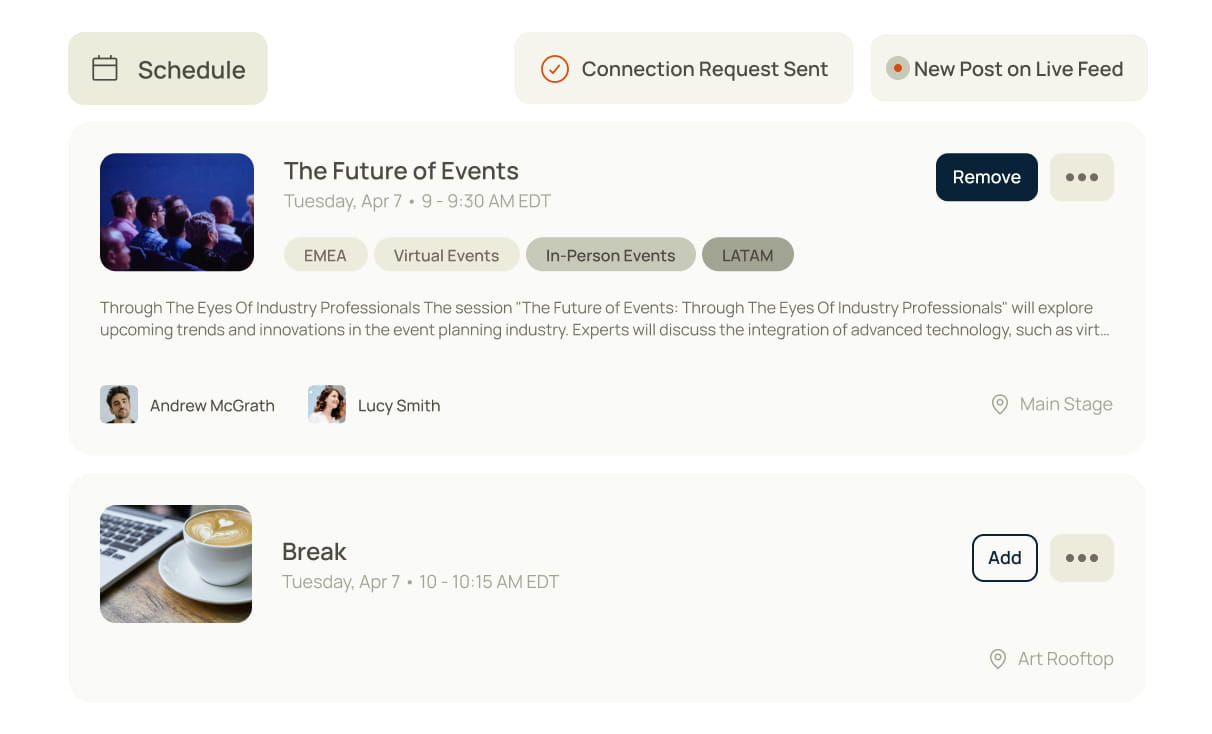Open the three-dot menu for The Future of Events
This screenshot has width=1212, height=734.
[x=1081, y=177]
